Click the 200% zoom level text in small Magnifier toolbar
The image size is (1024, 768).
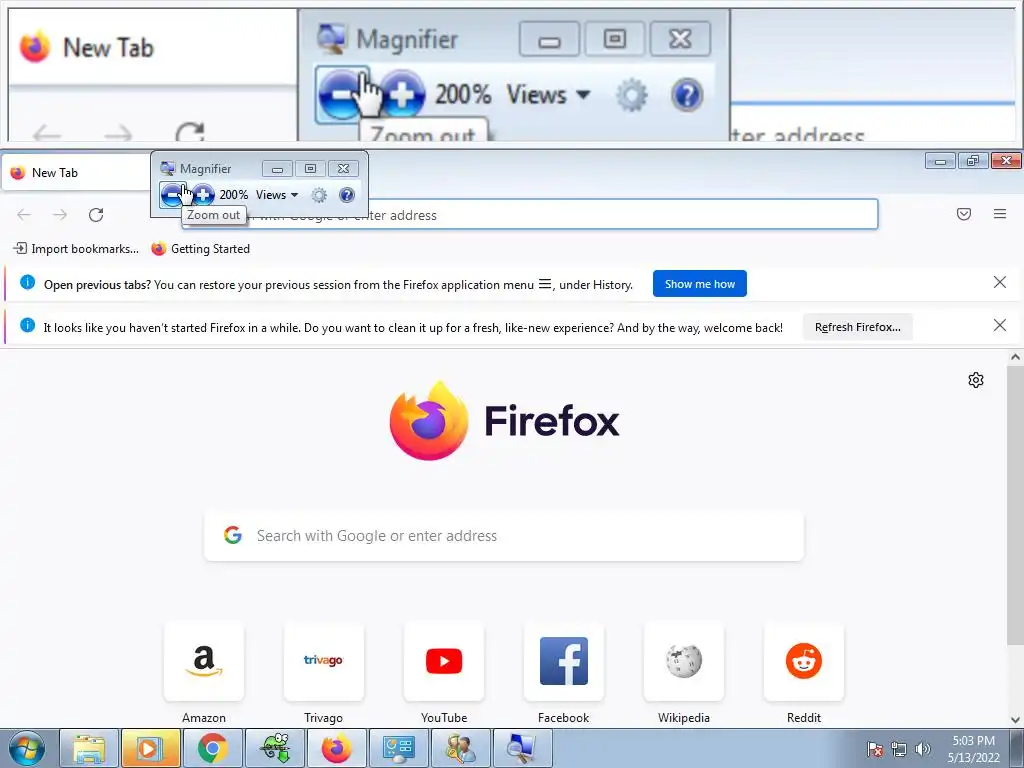[233, 195]
